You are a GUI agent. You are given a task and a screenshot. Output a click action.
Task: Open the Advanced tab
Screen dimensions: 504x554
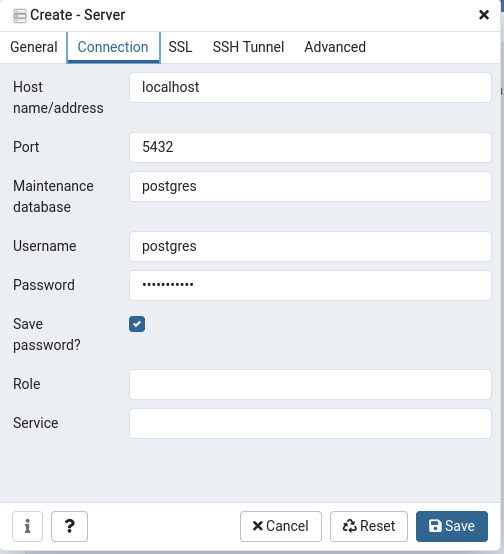coord(335,47)
